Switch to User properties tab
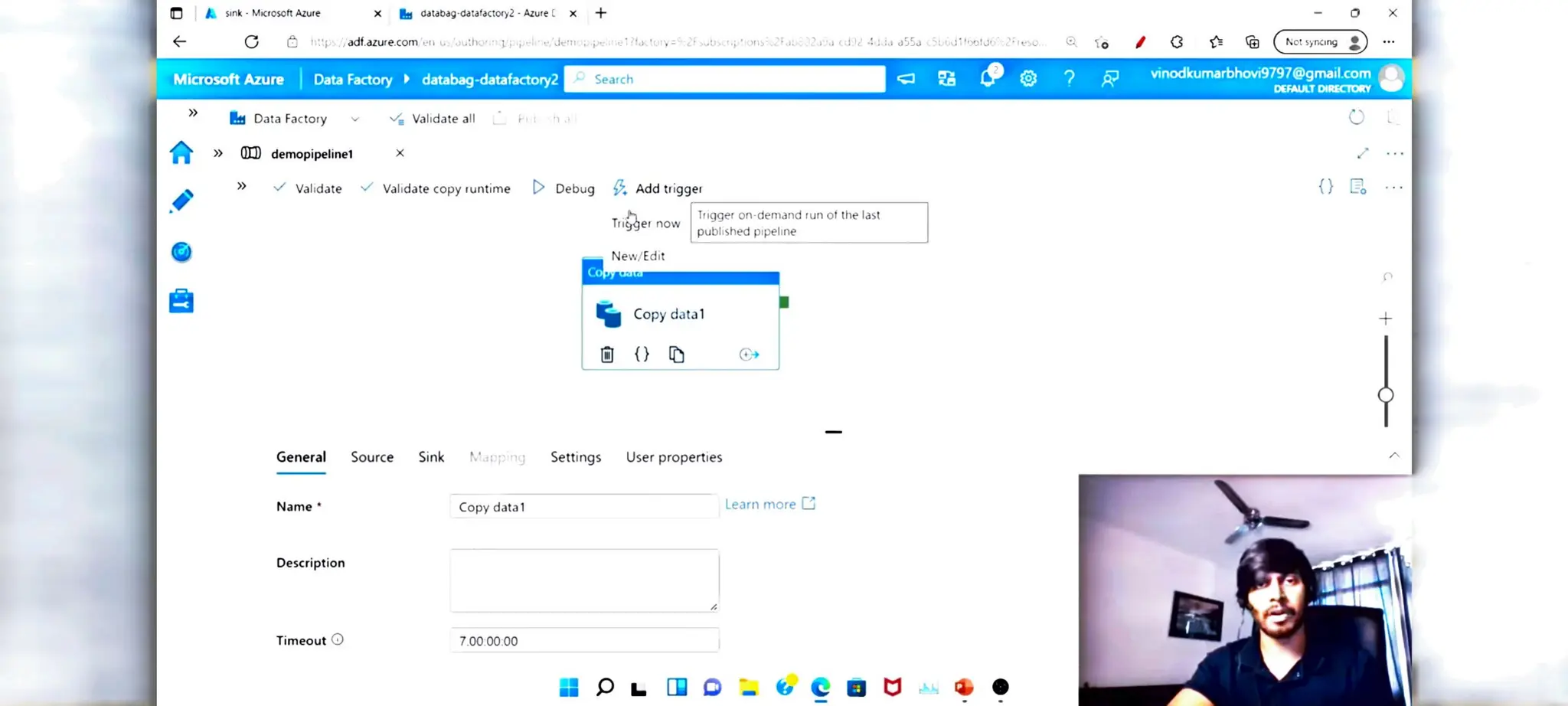Viewport: 1568px width, 706px height. click(x=674, y=457)
